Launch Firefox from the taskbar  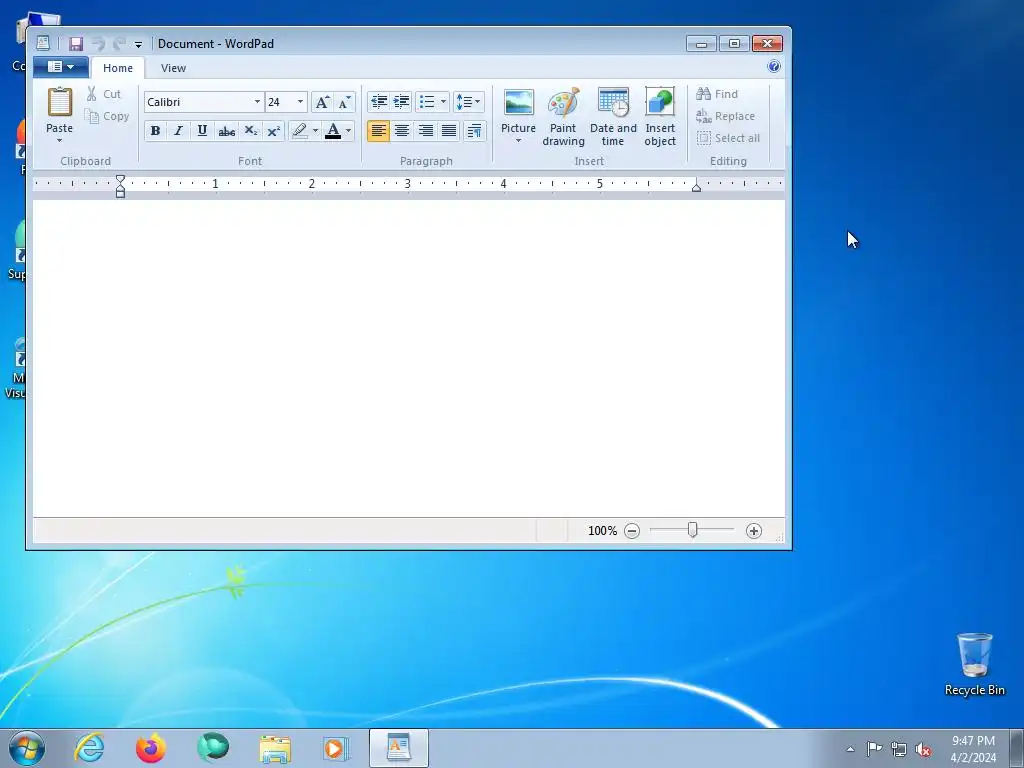(151, 748)
